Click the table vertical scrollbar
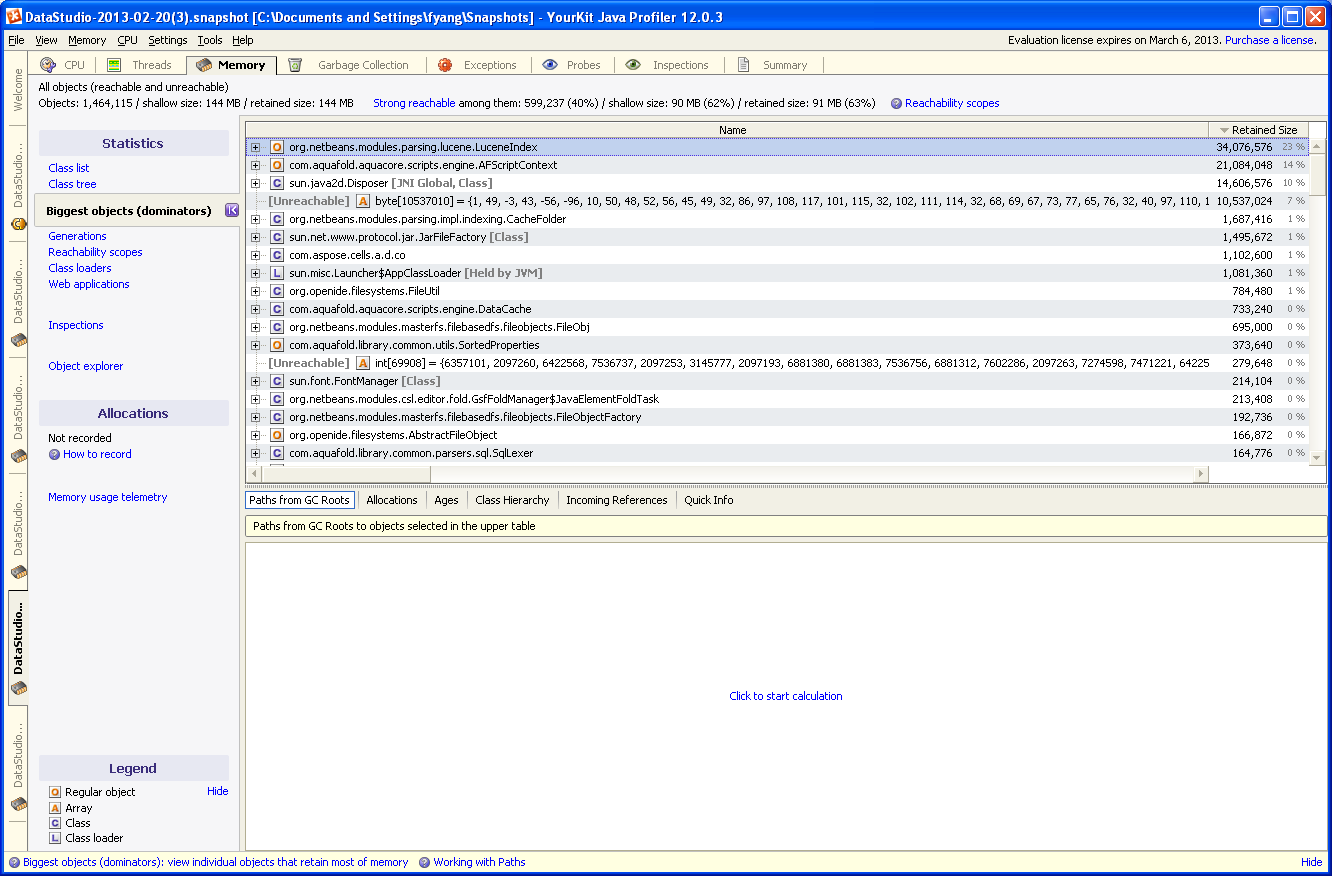Screen dimensions: 1332x876 [1317, 301]
